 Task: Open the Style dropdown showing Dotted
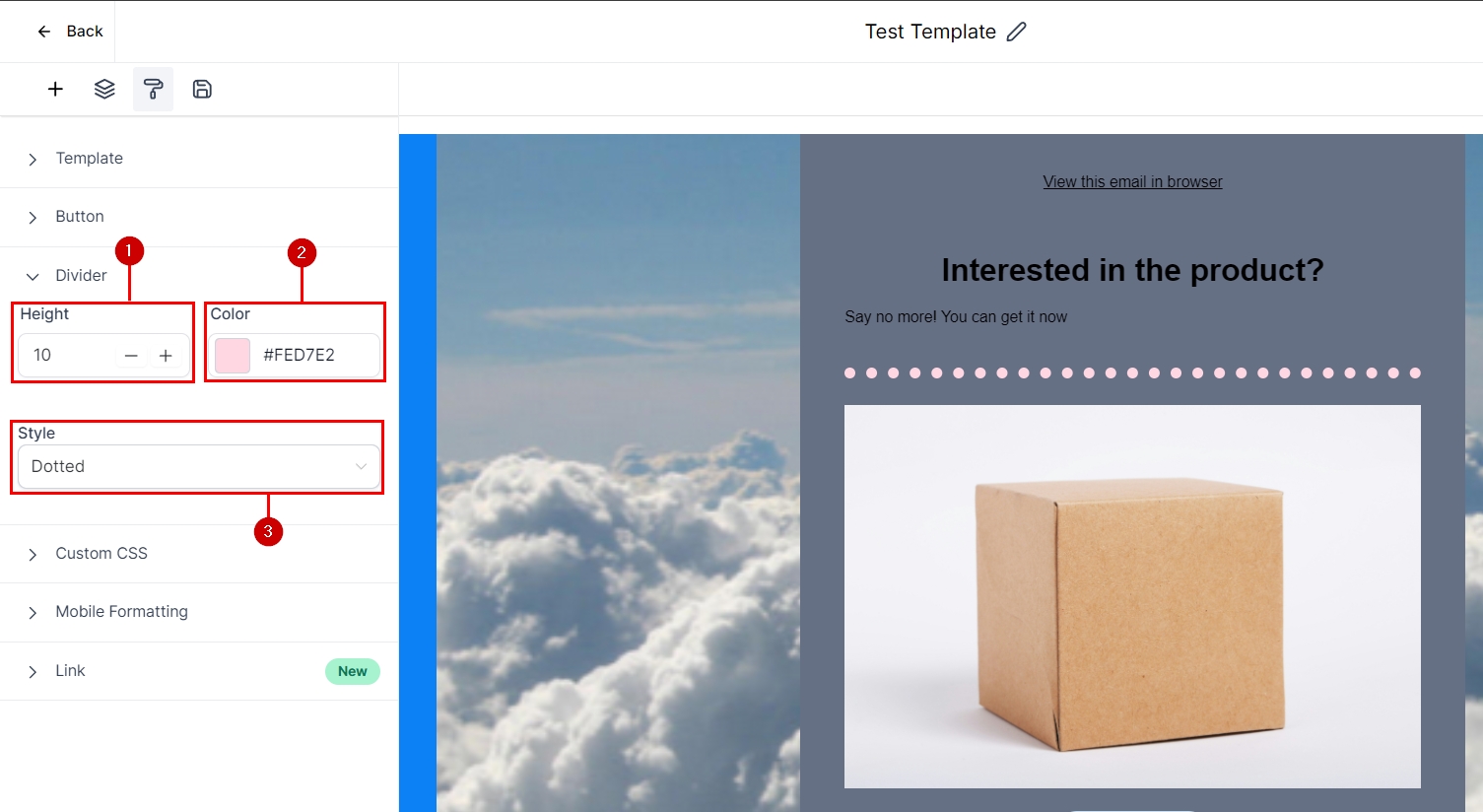(x=198, y=466)
